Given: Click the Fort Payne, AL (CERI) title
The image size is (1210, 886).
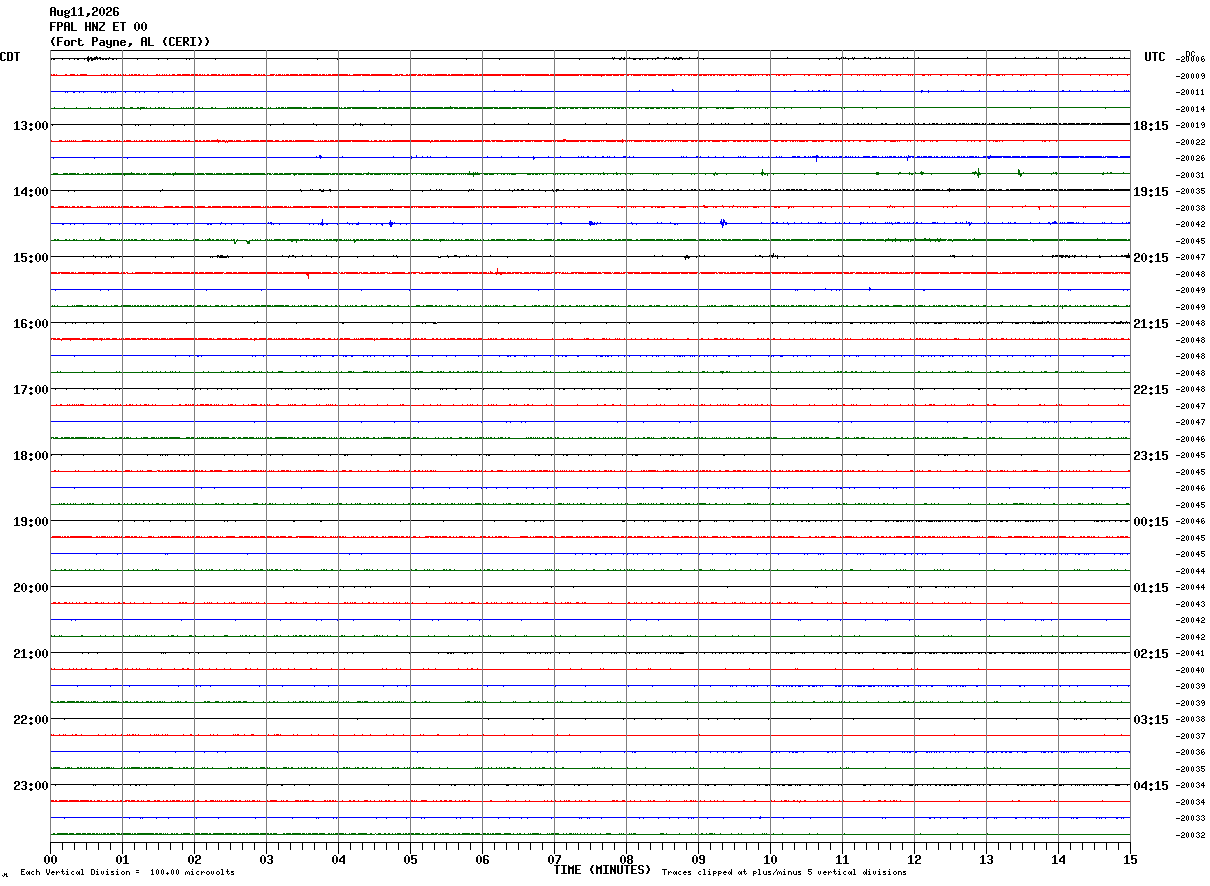Looking at the screenshot, I should pos(130,42).
